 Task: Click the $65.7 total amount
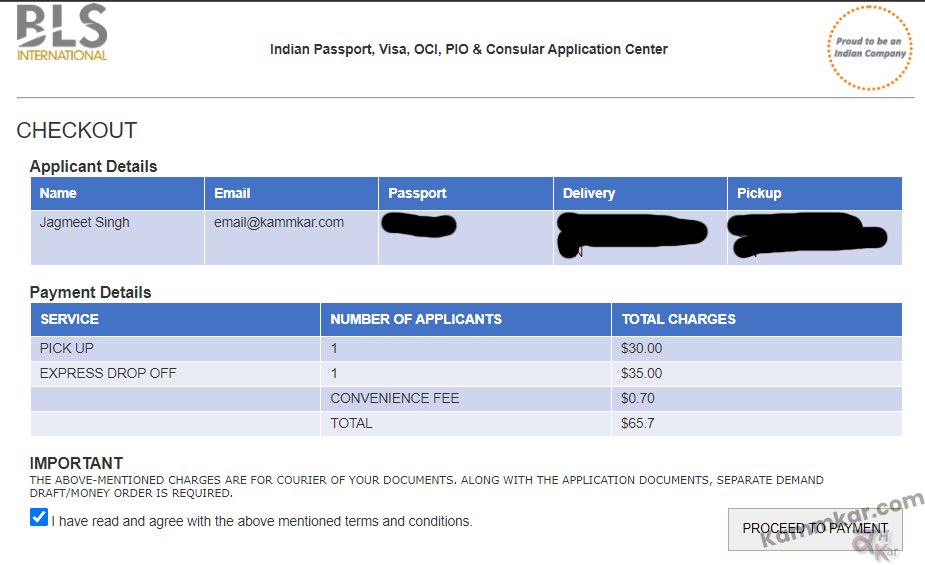[637, 423]
